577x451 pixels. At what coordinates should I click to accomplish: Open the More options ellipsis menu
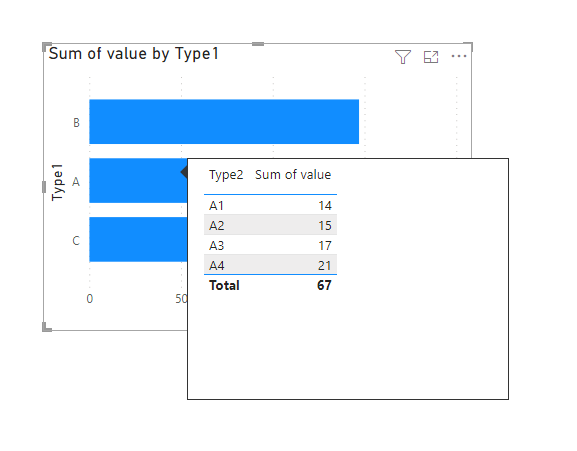coord(459,56)
